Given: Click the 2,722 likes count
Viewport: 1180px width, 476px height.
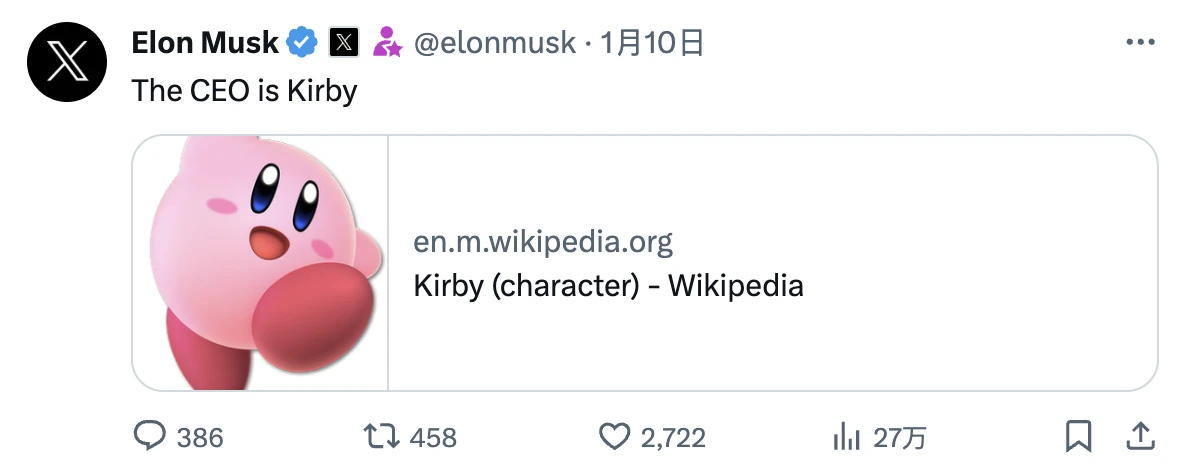Looking at the screenshot, I should [x=673, y=437].
